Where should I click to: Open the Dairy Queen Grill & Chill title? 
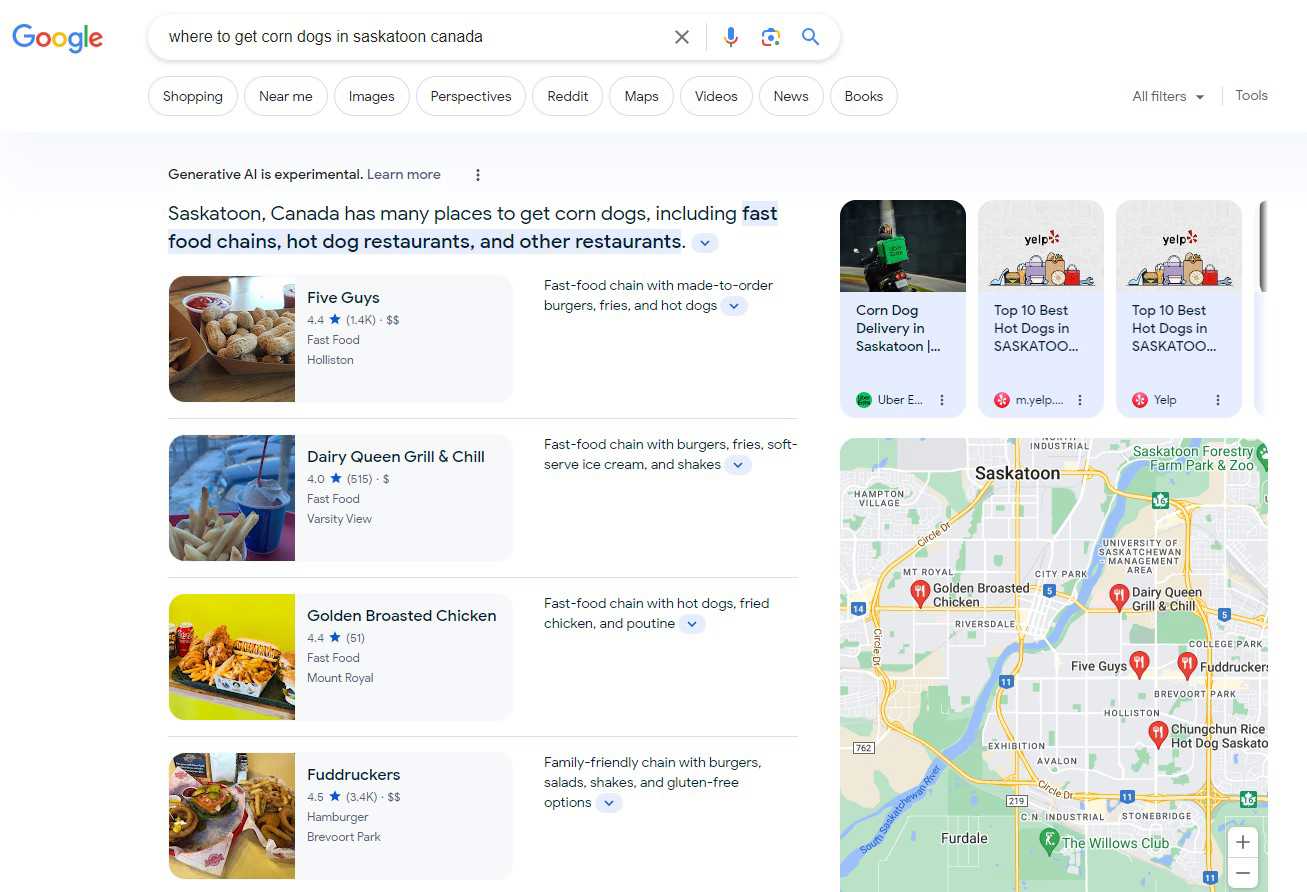pos(396,456)
